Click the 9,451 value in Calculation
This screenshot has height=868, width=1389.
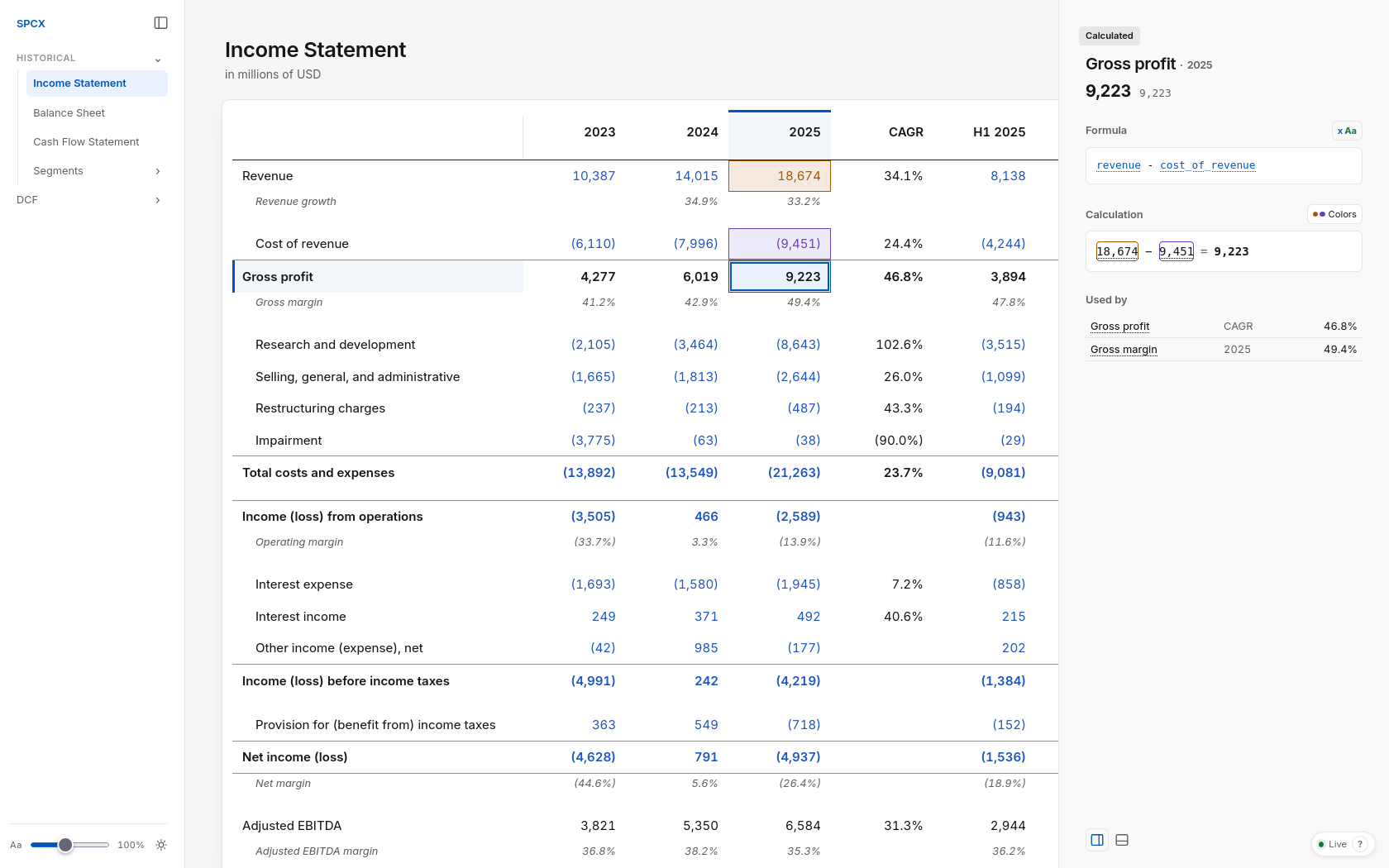click(1177, 251)
